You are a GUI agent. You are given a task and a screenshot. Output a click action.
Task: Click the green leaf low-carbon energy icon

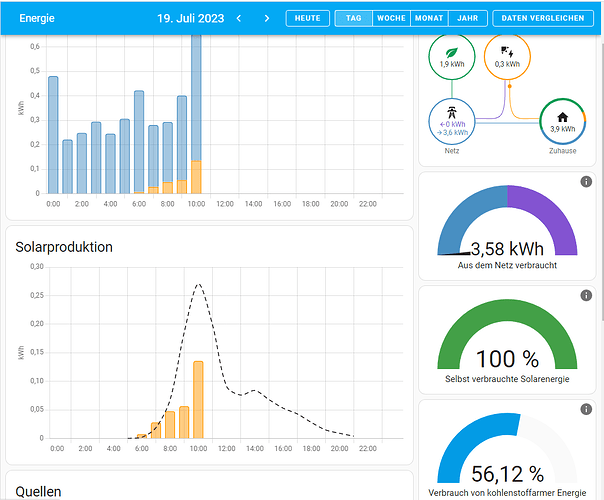451,51
